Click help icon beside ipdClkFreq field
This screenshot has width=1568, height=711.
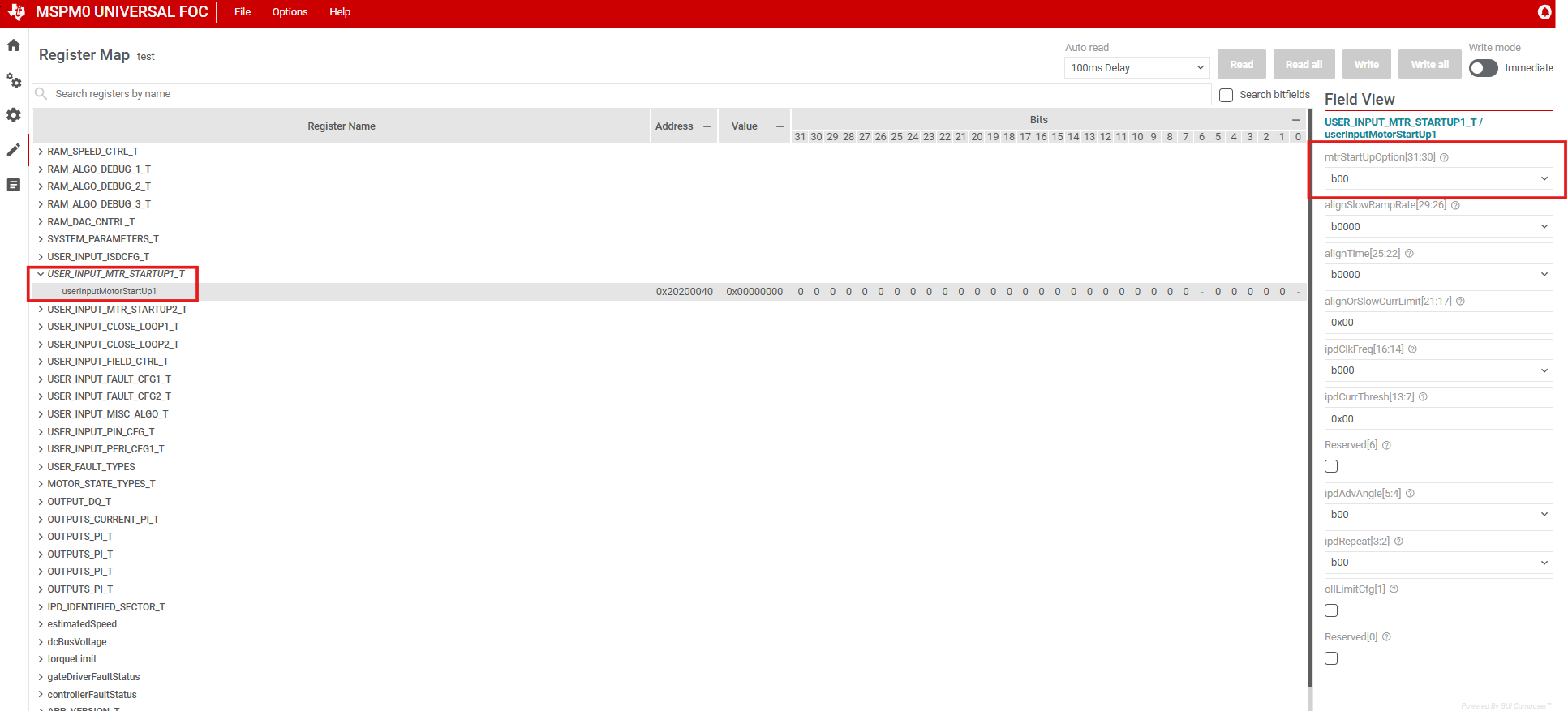pos(1412,349)
